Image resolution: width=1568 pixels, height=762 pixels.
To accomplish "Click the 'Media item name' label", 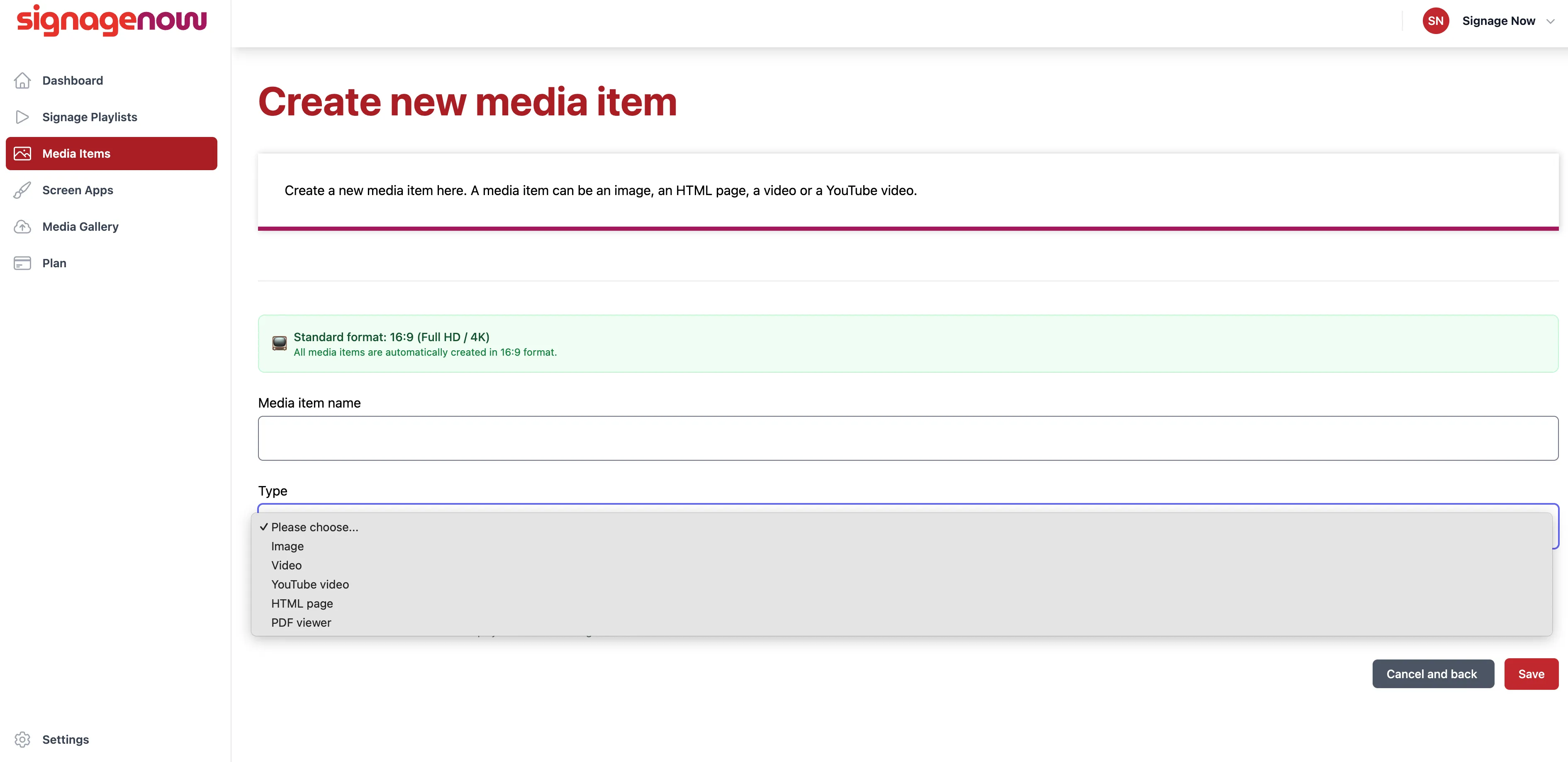I will pos(309,403).
